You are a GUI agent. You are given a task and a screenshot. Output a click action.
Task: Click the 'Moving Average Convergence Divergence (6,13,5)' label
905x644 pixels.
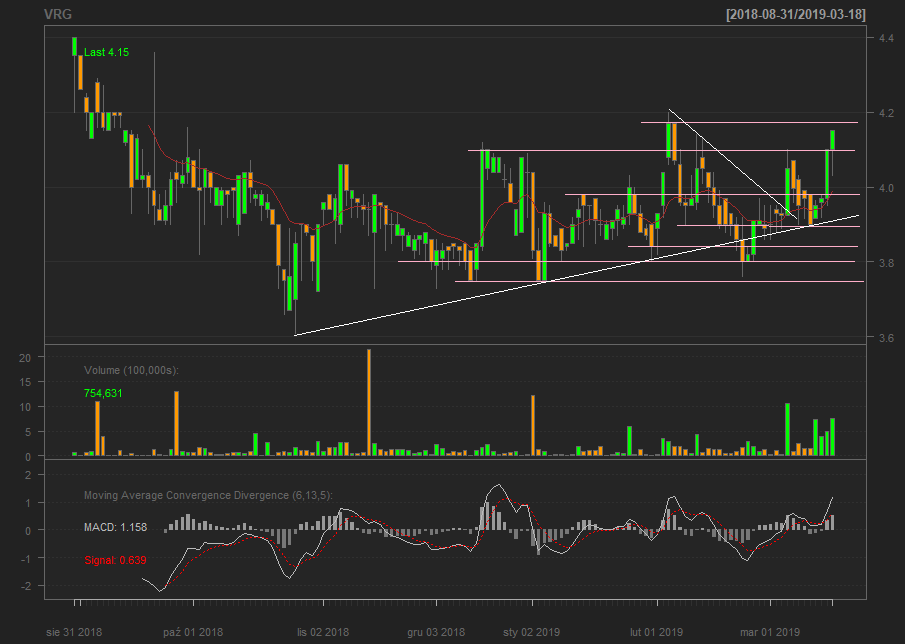point(208,495)
